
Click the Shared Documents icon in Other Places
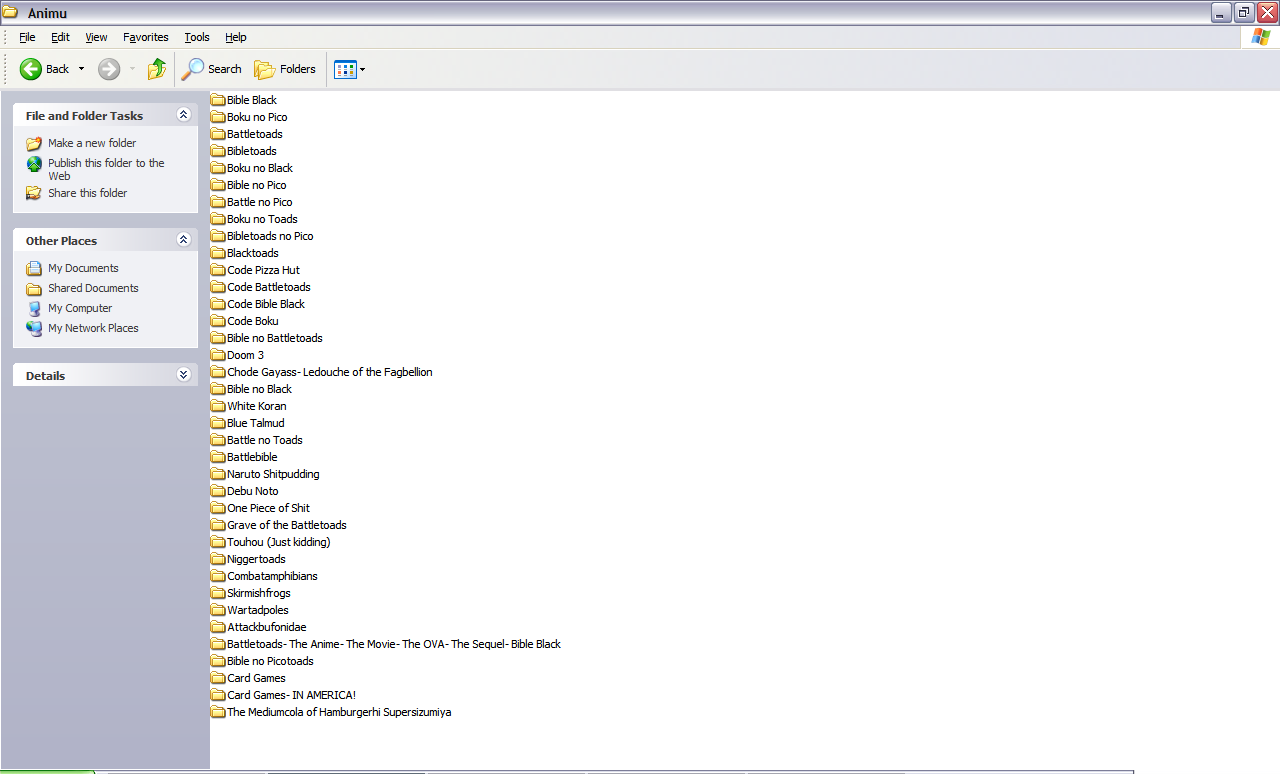pos(34,288)
